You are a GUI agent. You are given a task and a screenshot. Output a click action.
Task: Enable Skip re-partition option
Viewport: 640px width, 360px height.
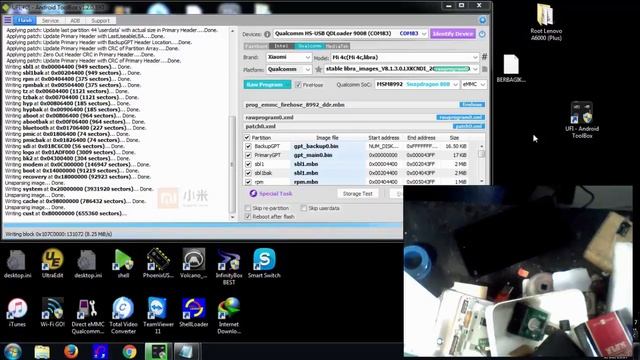[248, 208]
